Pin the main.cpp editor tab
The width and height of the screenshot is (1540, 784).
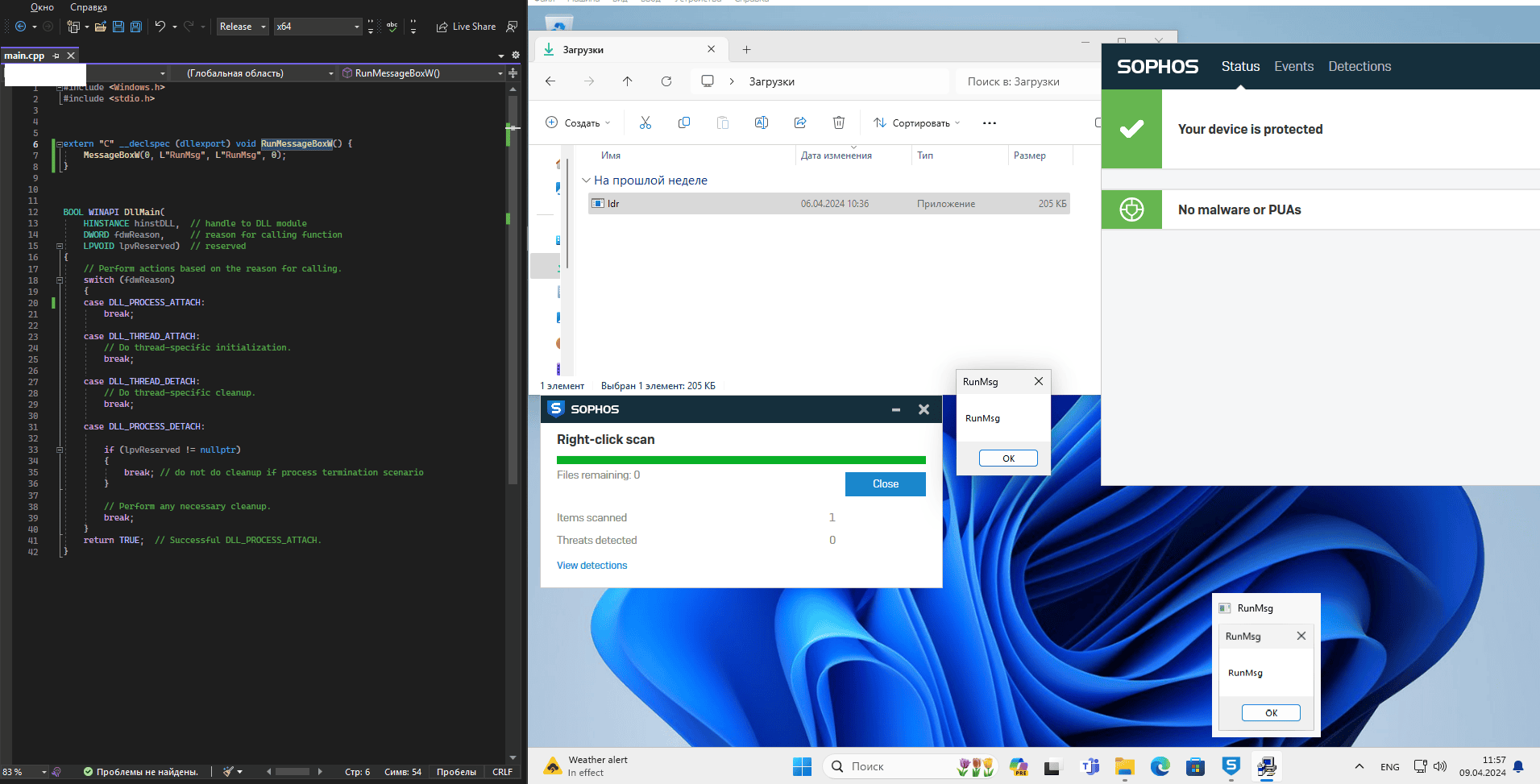[x=56, y=56]
